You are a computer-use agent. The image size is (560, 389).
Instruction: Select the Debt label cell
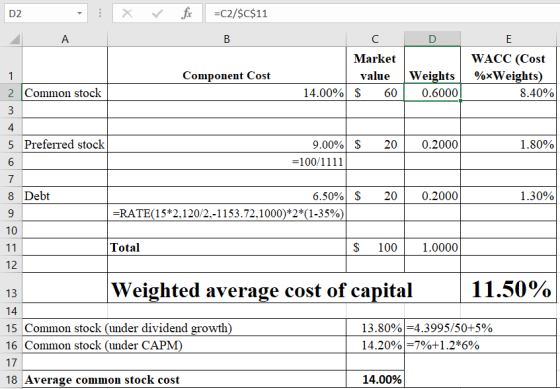point(65,196)
